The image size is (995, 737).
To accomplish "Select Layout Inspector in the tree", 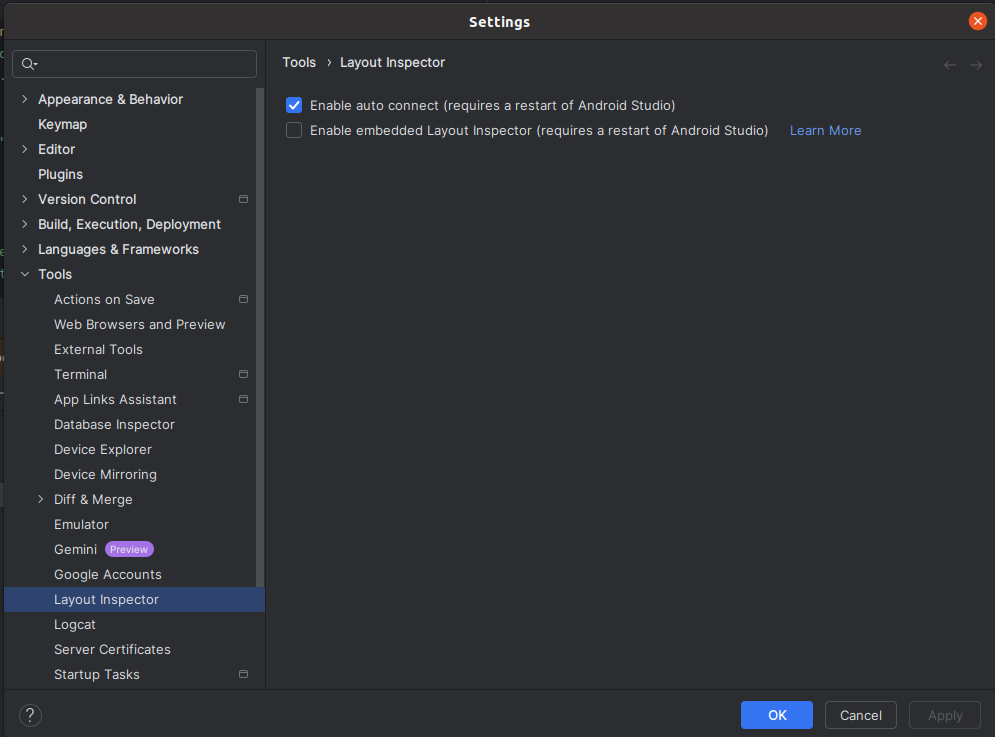I will (x=134, y=599).
